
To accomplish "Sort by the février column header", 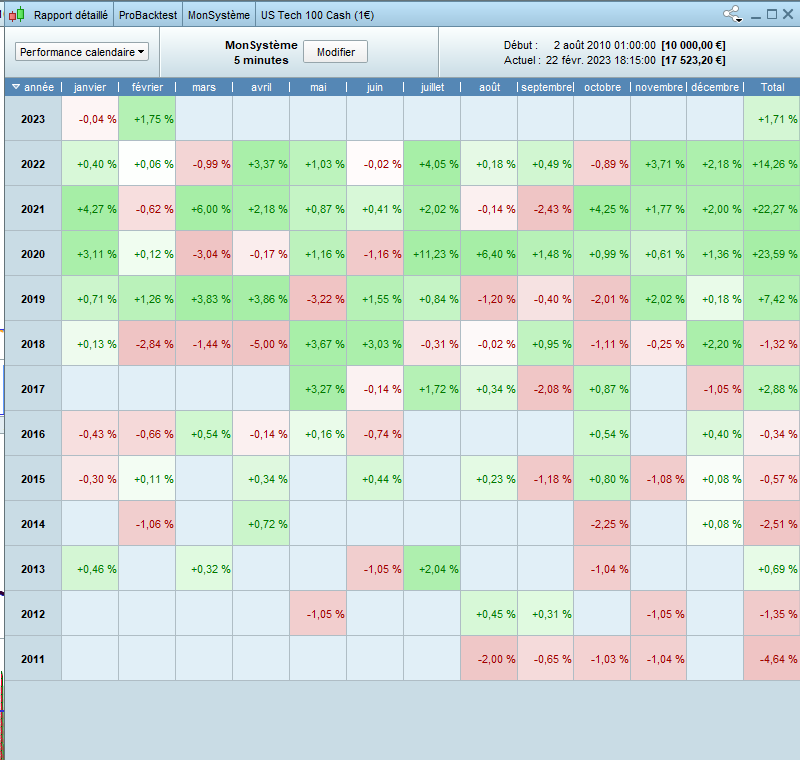I will pyautogui.click(x=147, y=87).
